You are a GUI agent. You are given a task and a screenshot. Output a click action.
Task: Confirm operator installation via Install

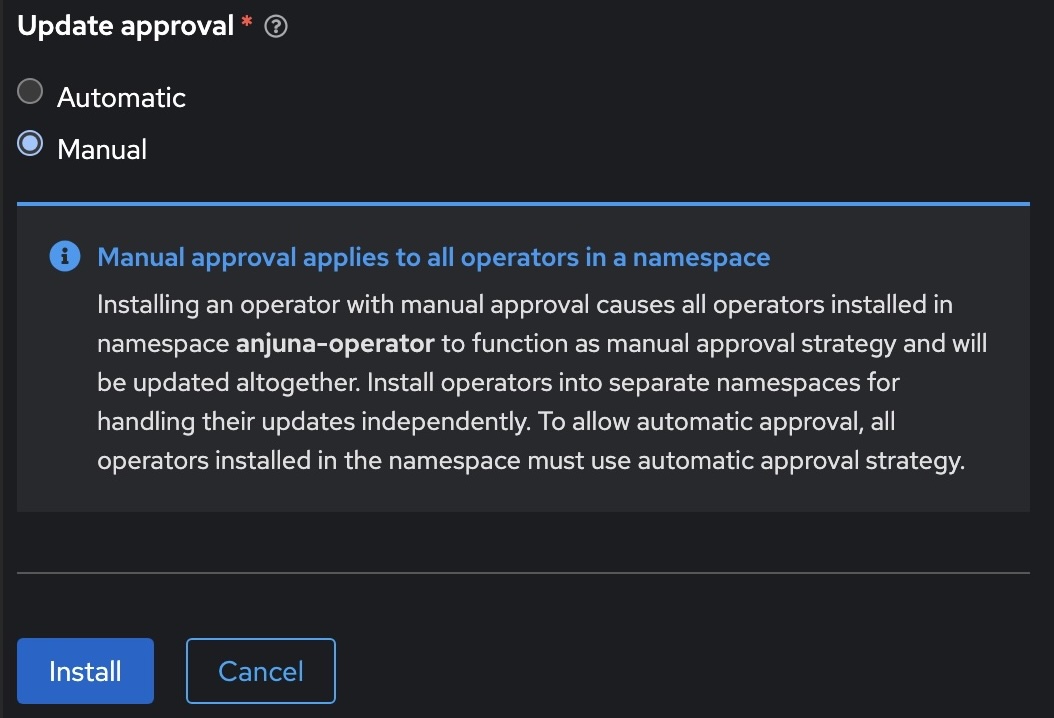click(85, 671)
